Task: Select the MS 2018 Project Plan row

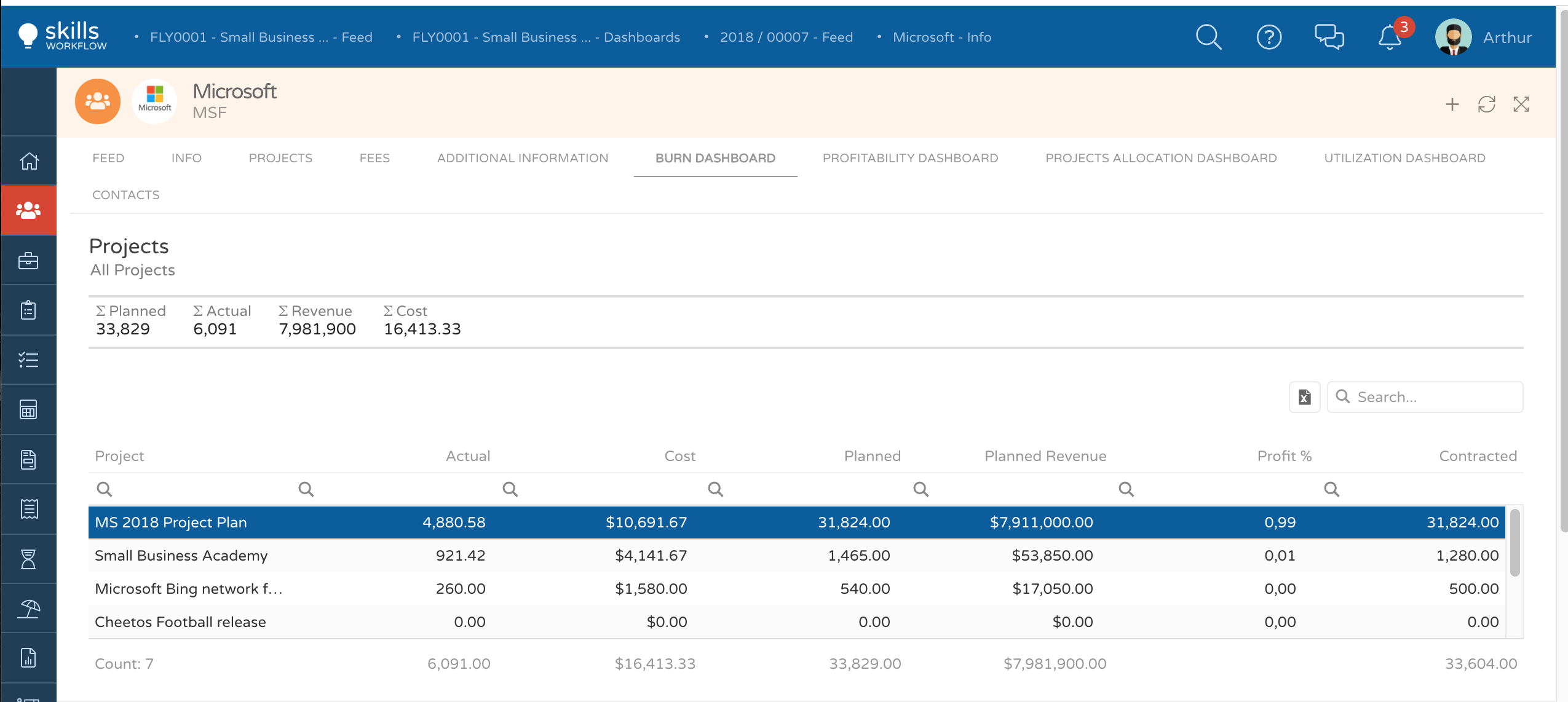Action: [x=796, y=522]
